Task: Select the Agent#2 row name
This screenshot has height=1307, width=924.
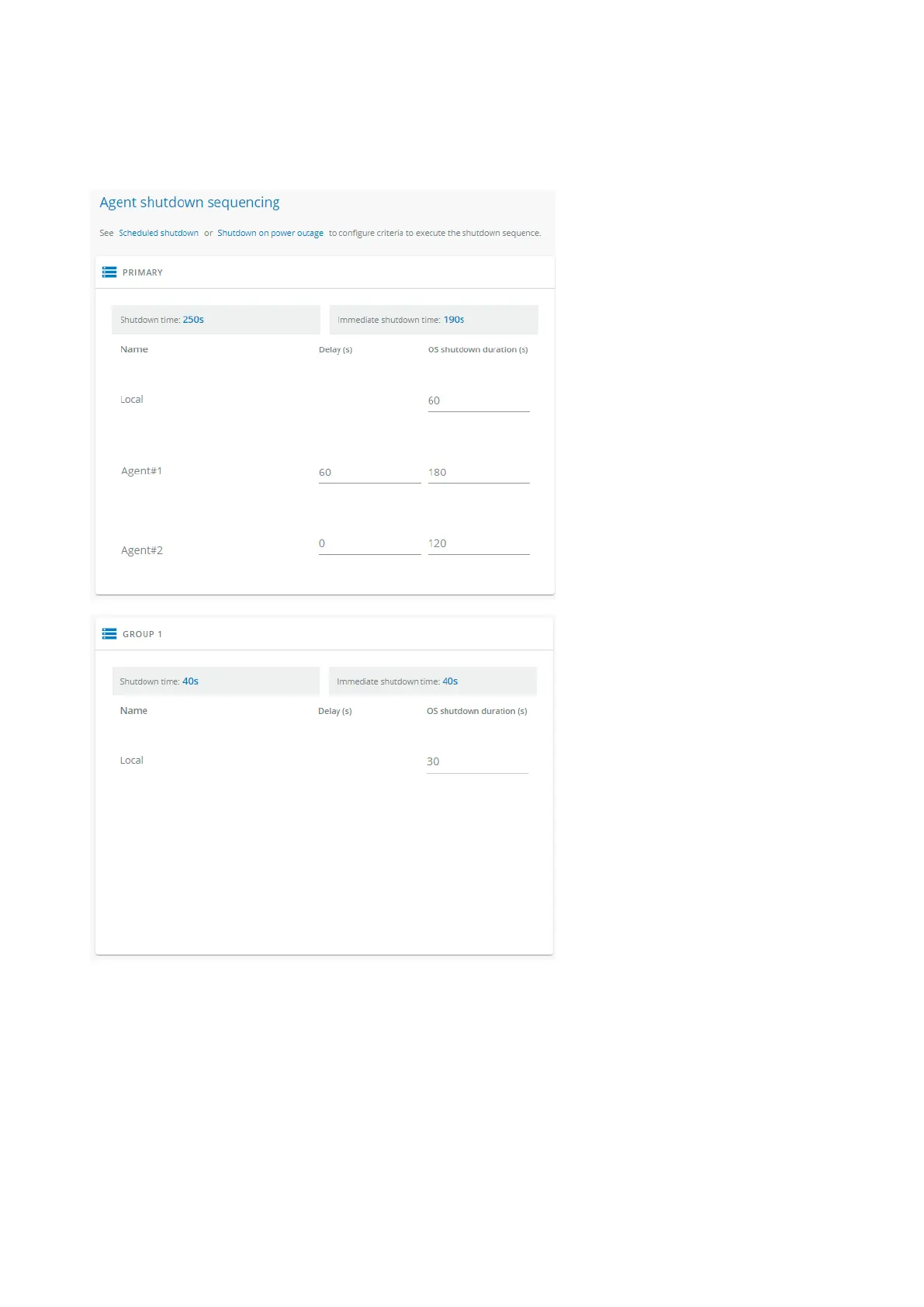Action: coord(142,550)
